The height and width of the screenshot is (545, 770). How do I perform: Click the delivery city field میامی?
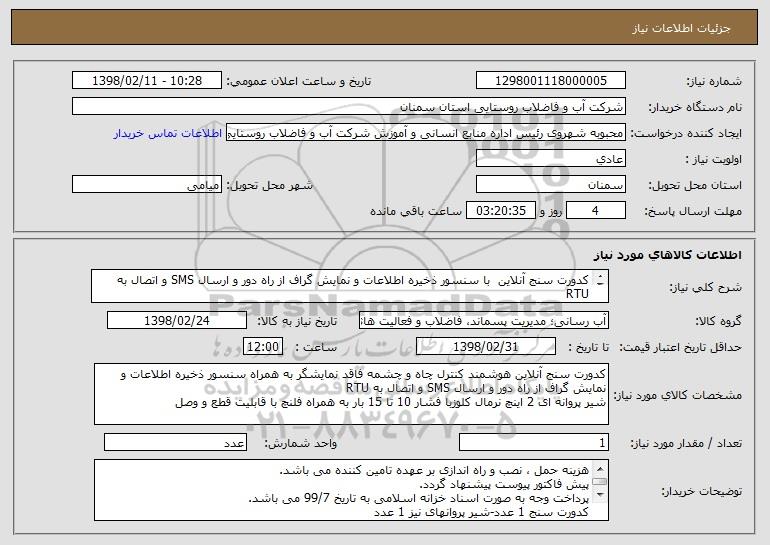coord(147,185)
